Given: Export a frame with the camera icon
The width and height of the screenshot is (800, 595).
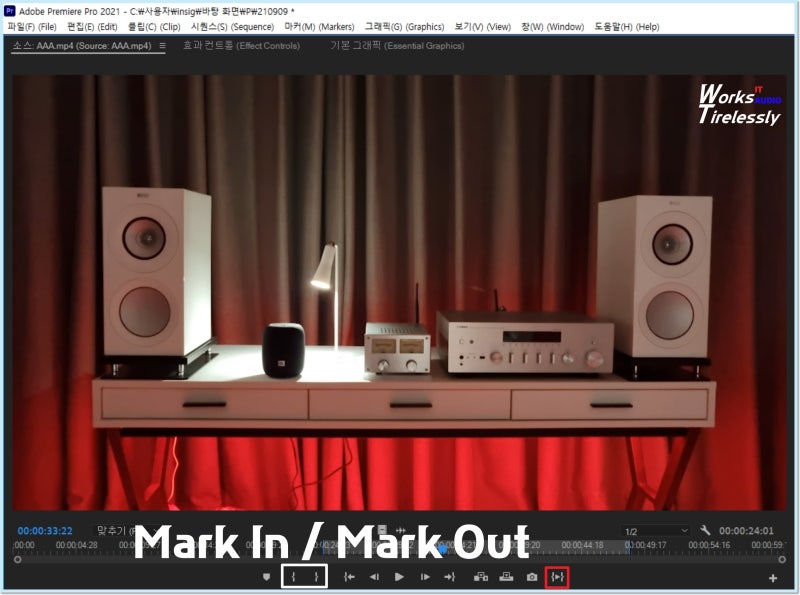Looking at the screenshot, I should coord(532,577).
